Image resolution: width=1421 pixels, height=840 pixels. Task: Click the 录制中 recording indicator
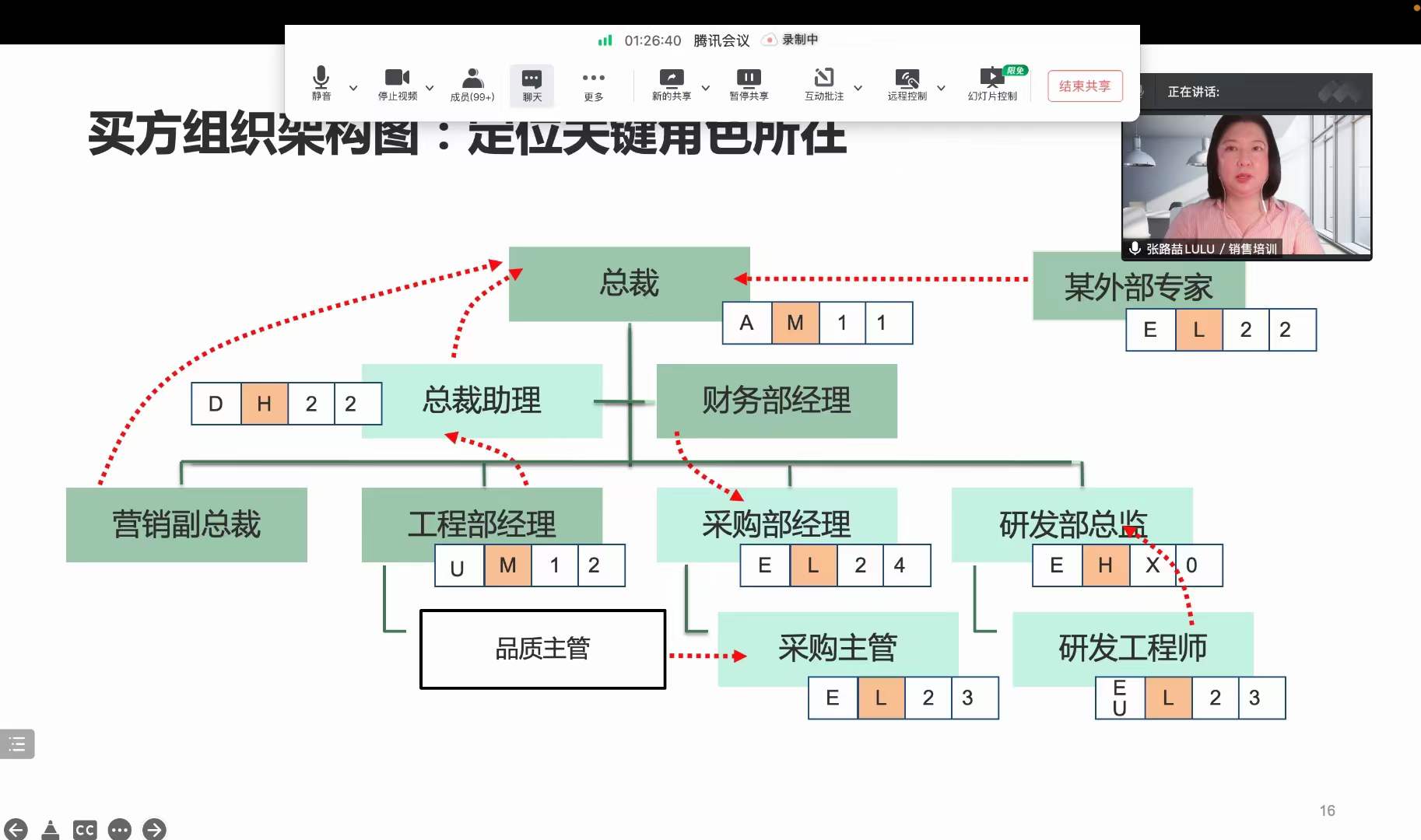(x=791, y=40)
